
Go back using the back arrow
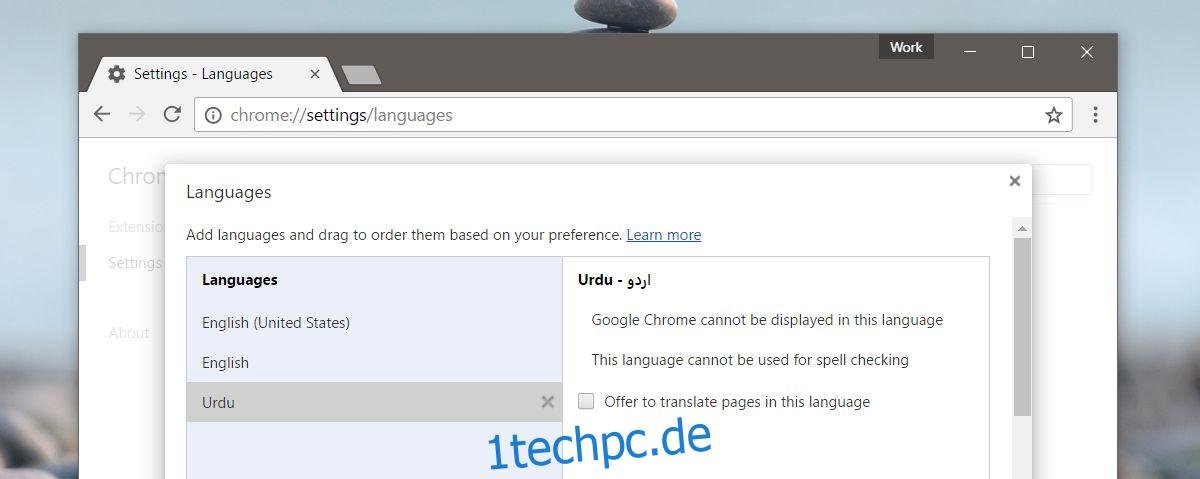click(x=102, y=115)
